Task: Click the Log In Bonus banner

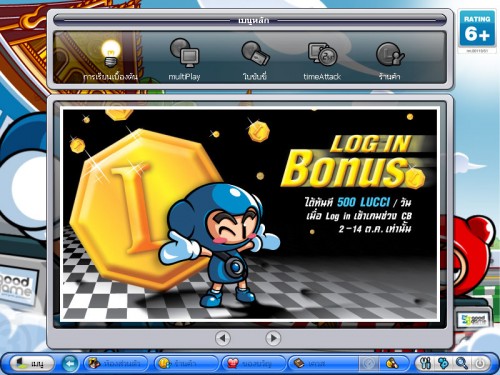Action: coord(250,214)
